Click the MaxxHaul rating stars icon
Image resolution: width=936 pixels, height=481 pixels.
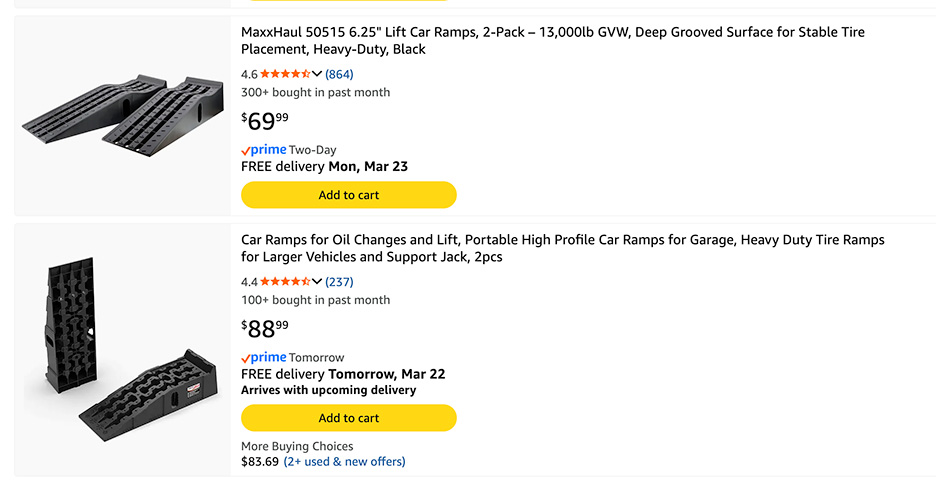(285, 74)
